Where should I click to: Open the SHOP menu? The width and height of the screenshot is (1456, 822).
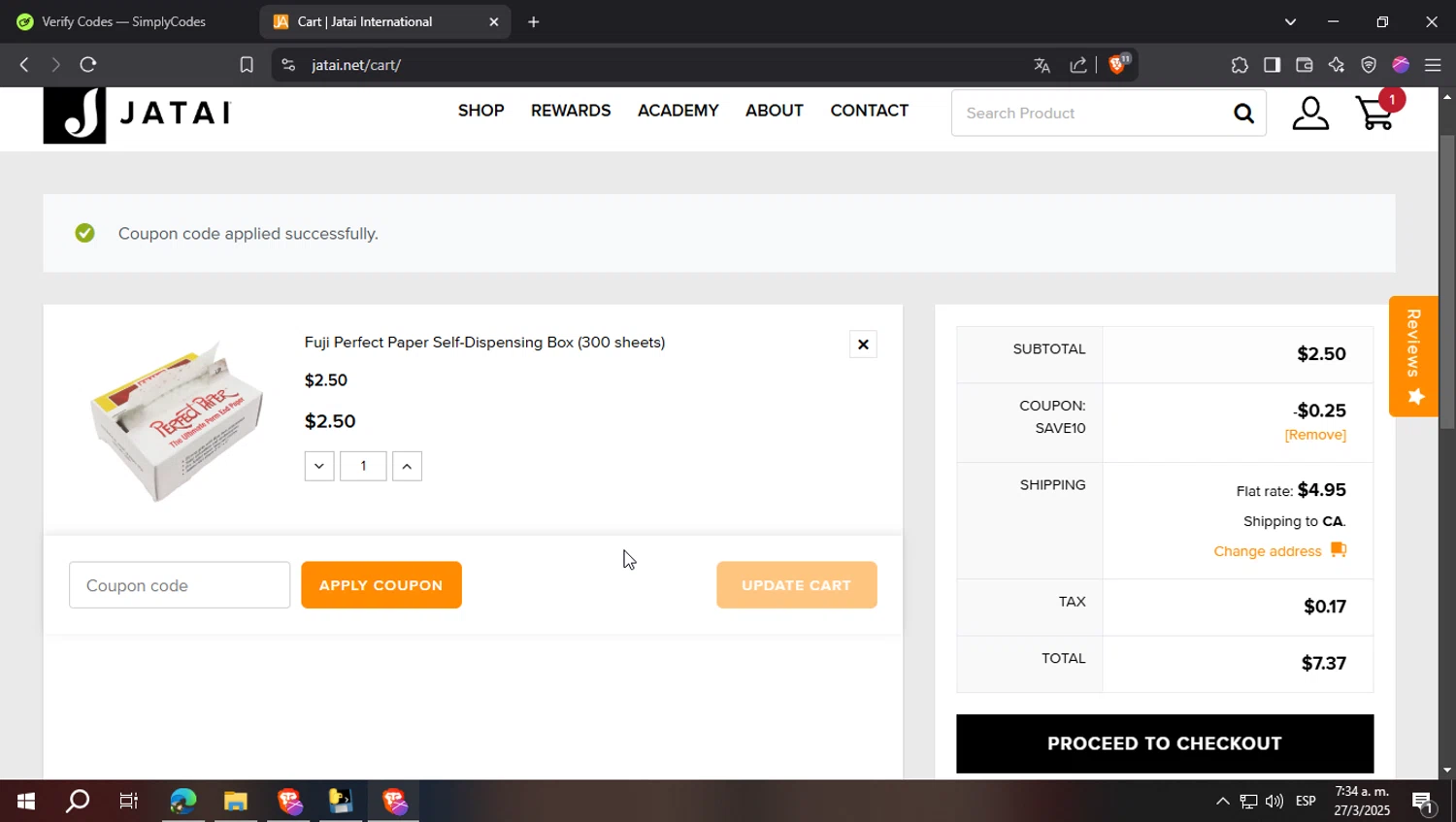(x=480, y=111)
